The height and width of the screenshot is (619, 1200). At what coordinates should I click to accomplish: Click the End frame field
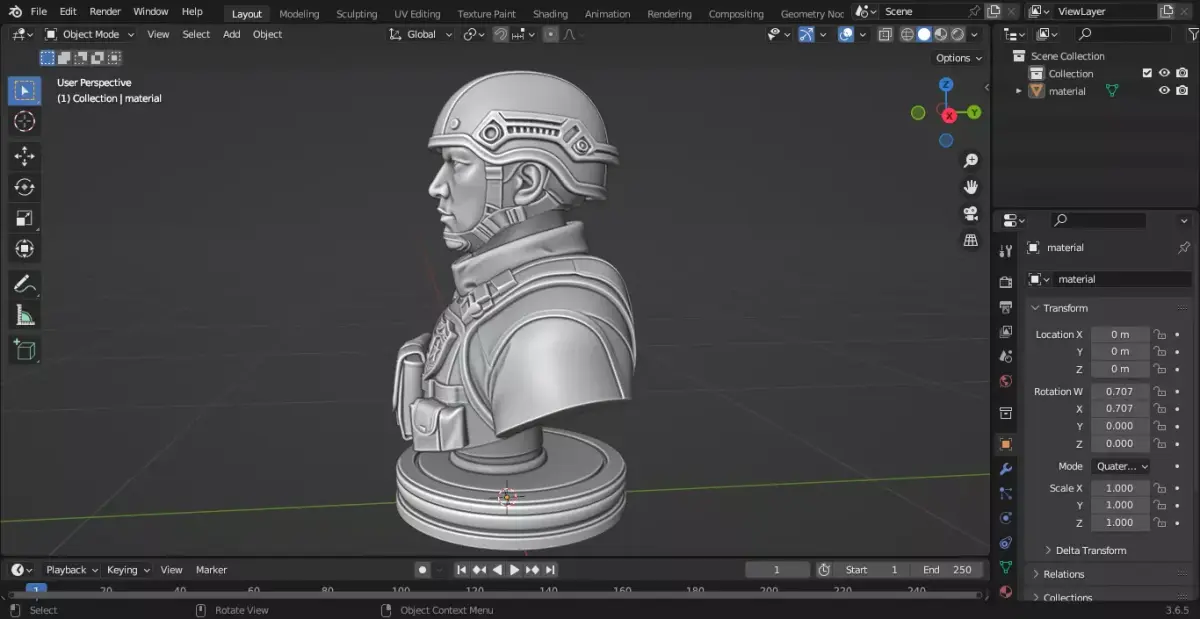click(x=947, y=570)
